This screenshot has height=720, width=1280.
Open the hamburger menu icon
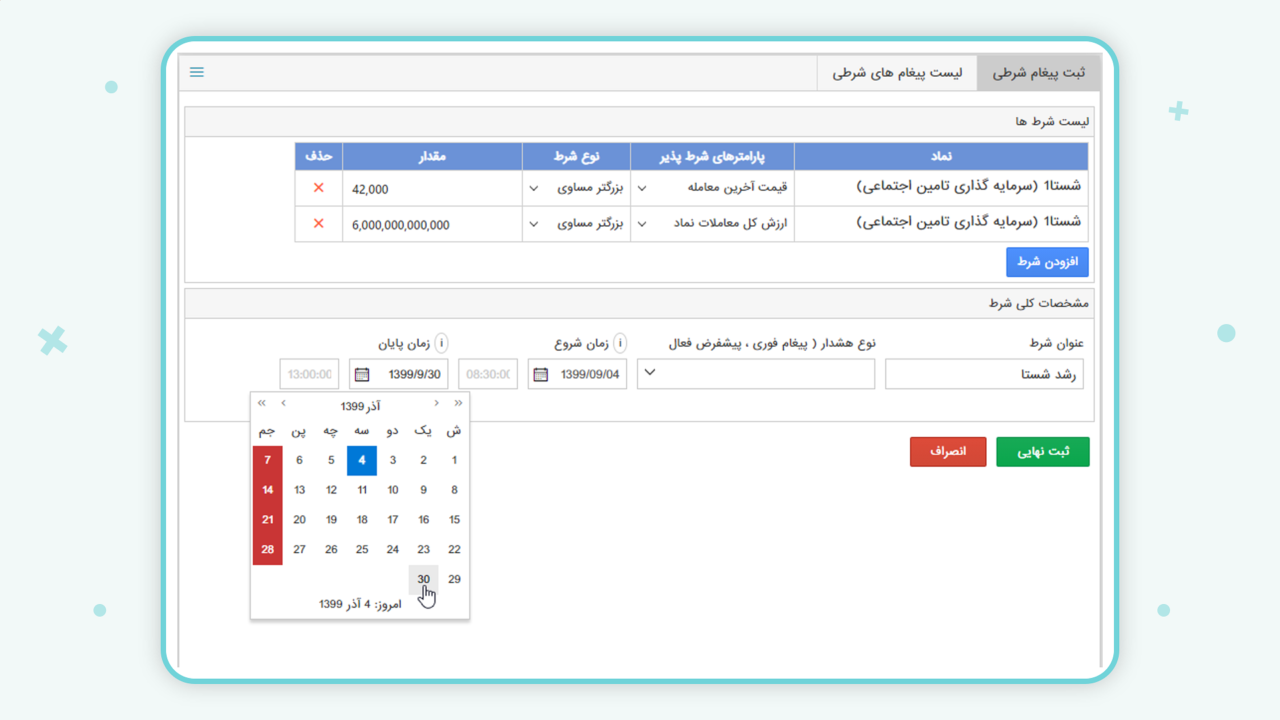[197, 73]
